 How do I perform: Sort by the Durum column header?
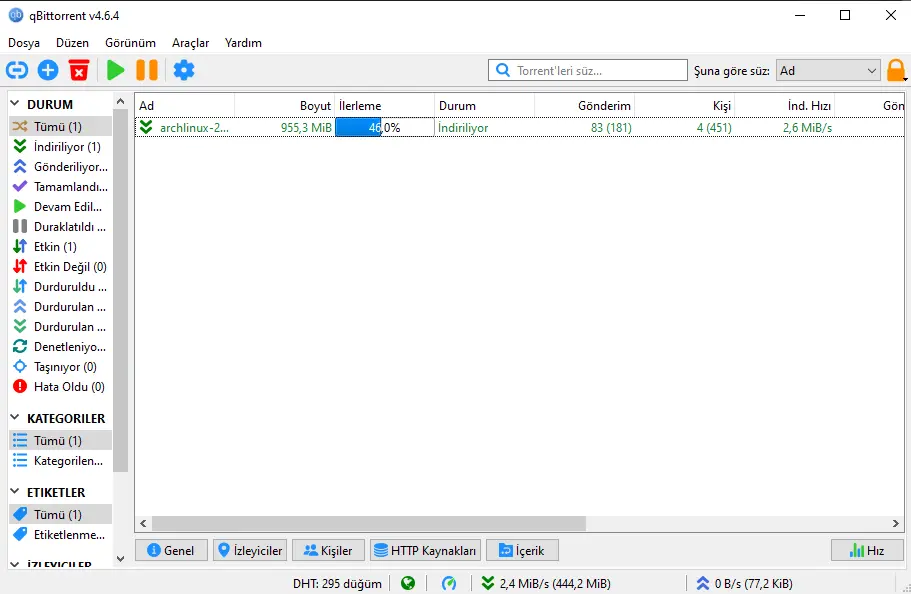485,106
